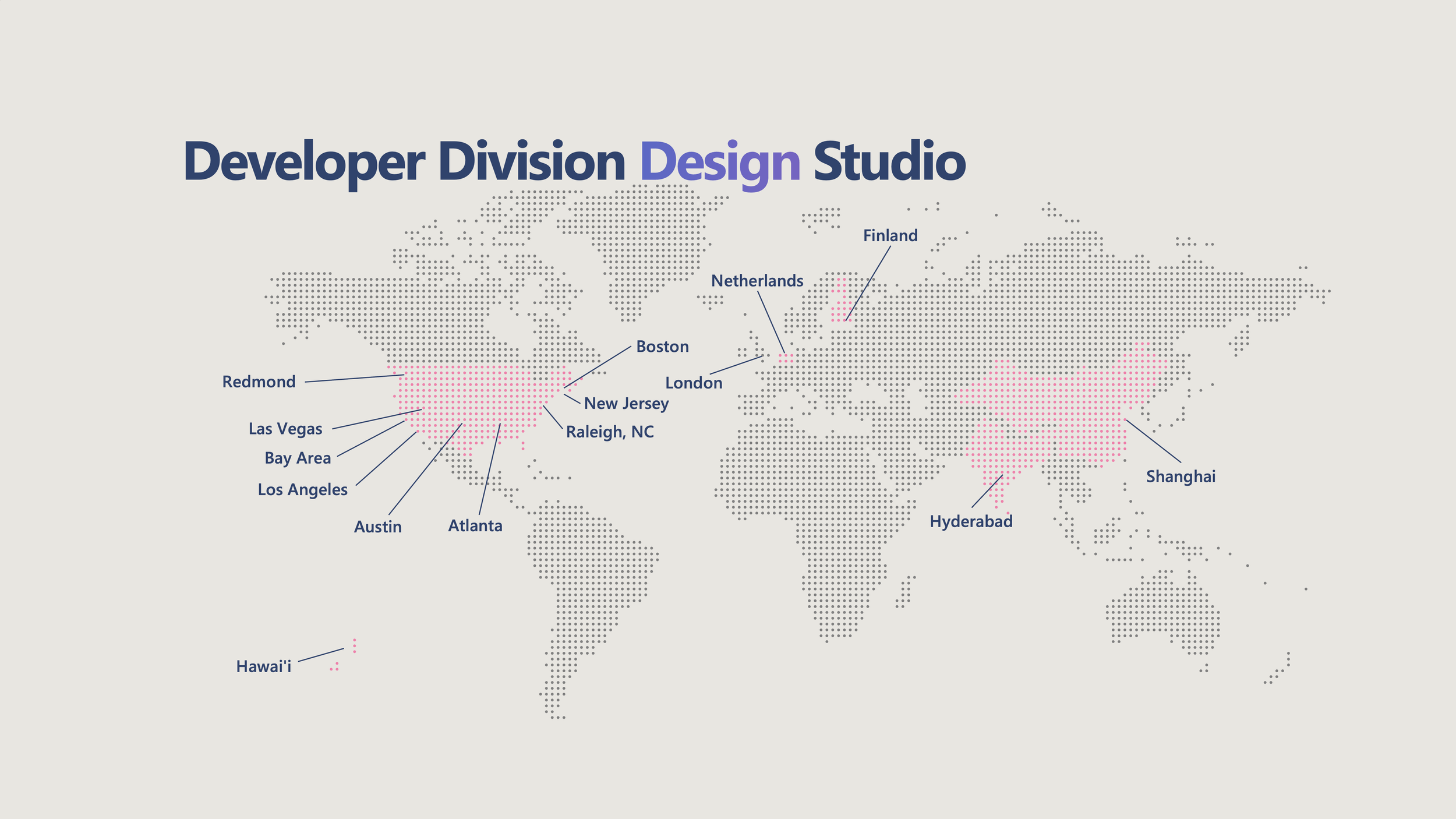
Task: Click the pink Hawaii island dots
Action: (x=354, y=646)
